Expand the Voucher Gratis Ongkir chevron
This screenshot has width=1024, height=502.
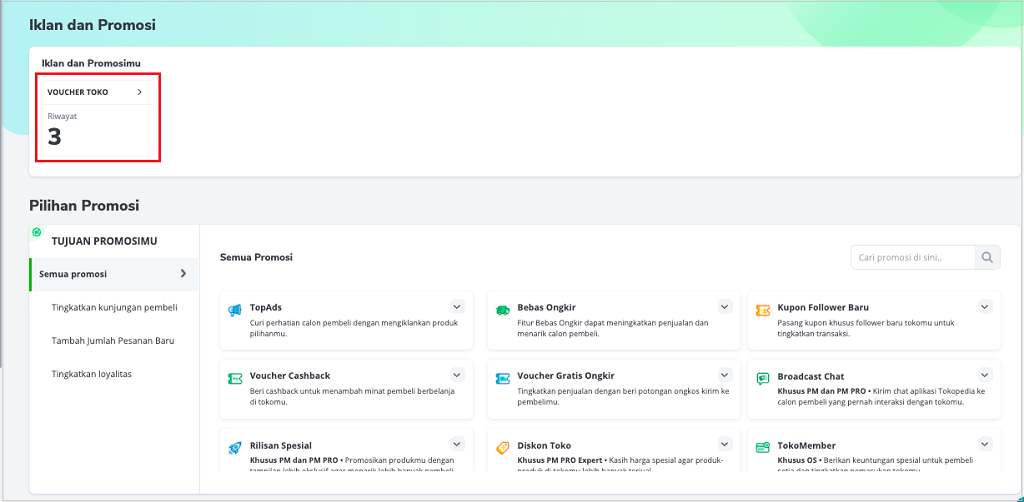(725, 375)
